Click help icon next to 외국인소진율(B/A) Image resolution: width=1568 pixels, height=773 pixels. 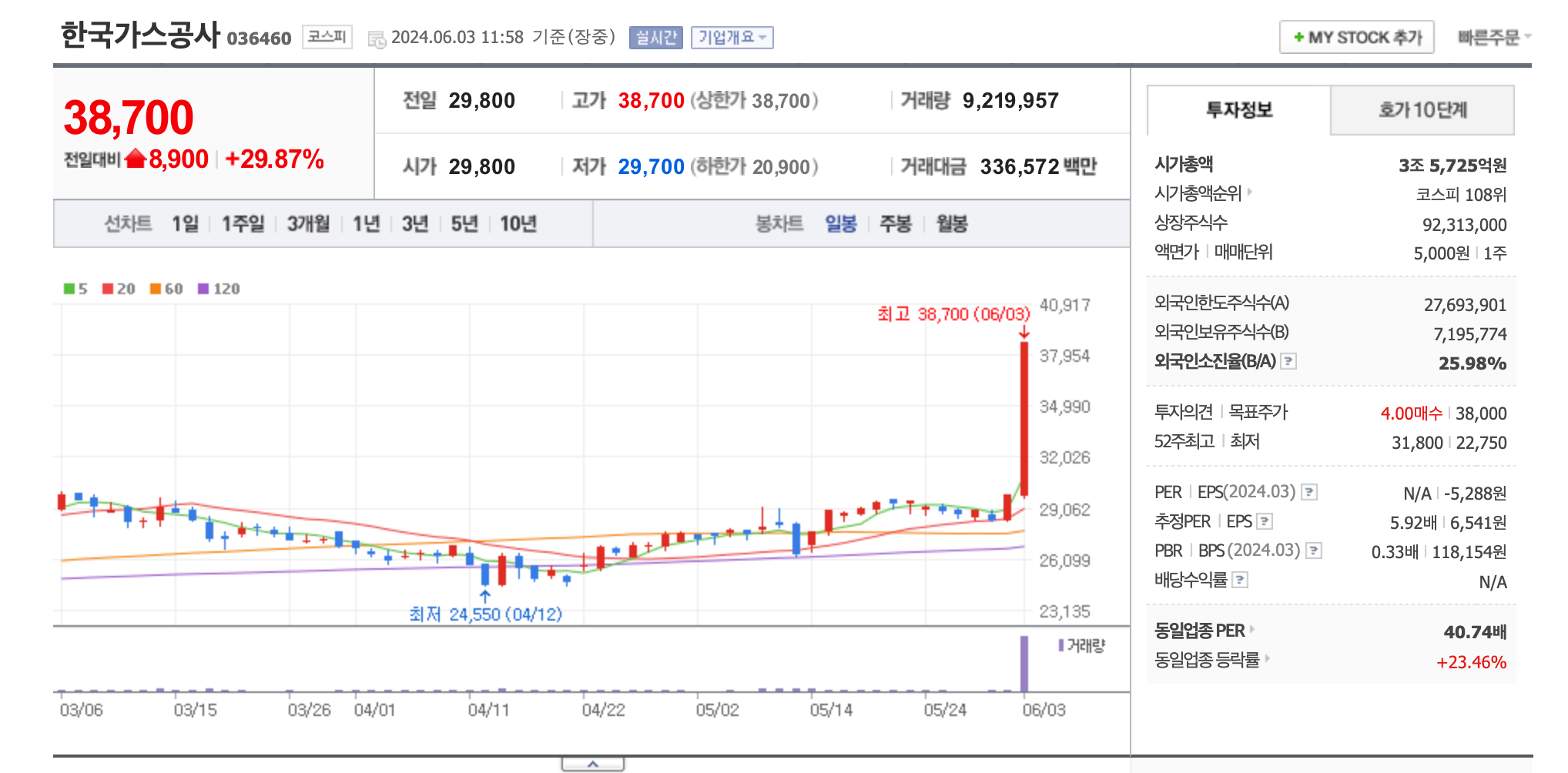1288,361
